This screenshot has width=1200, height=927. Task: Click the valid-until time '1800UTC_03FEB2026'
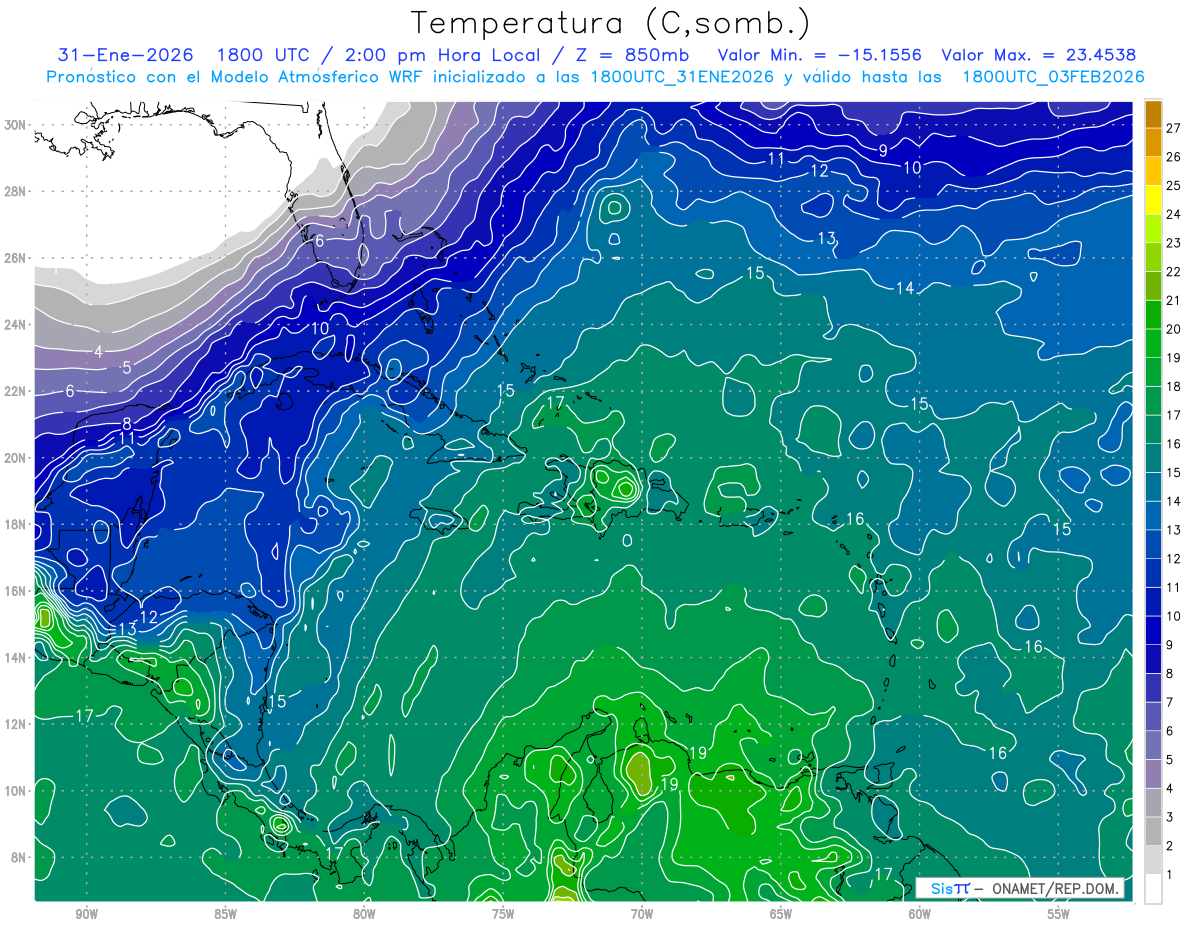[1053, 76]
